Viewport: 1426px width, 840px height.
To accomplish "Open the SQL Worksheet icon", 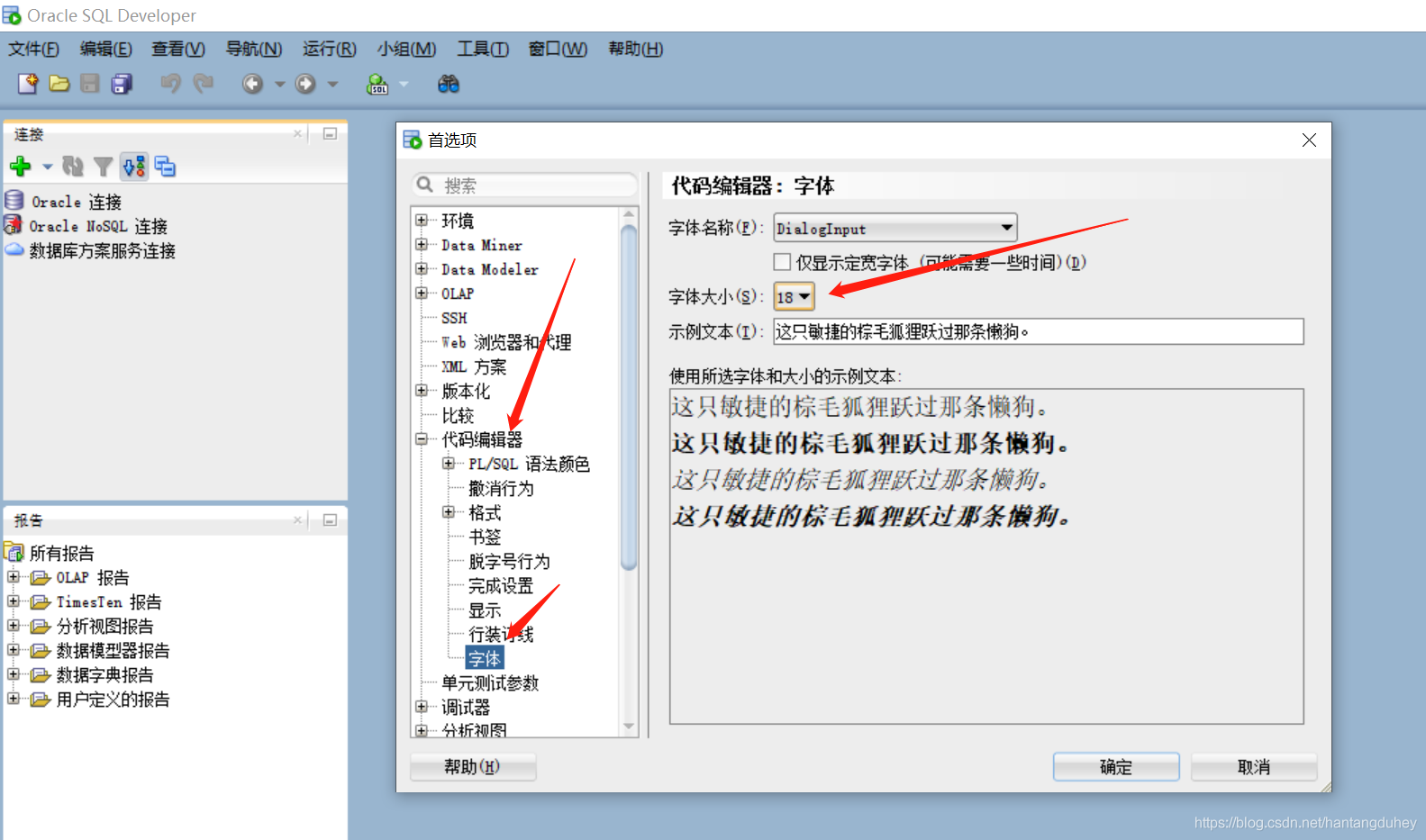I will pos(377,84).
